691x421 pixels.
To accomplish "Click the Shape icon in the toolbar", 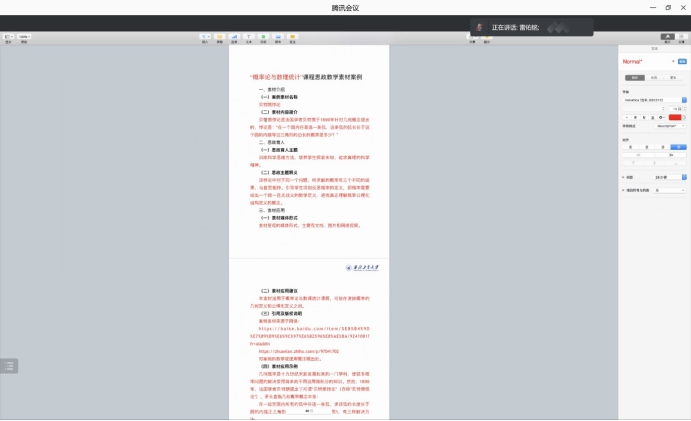I will click(x=263, y=37).
